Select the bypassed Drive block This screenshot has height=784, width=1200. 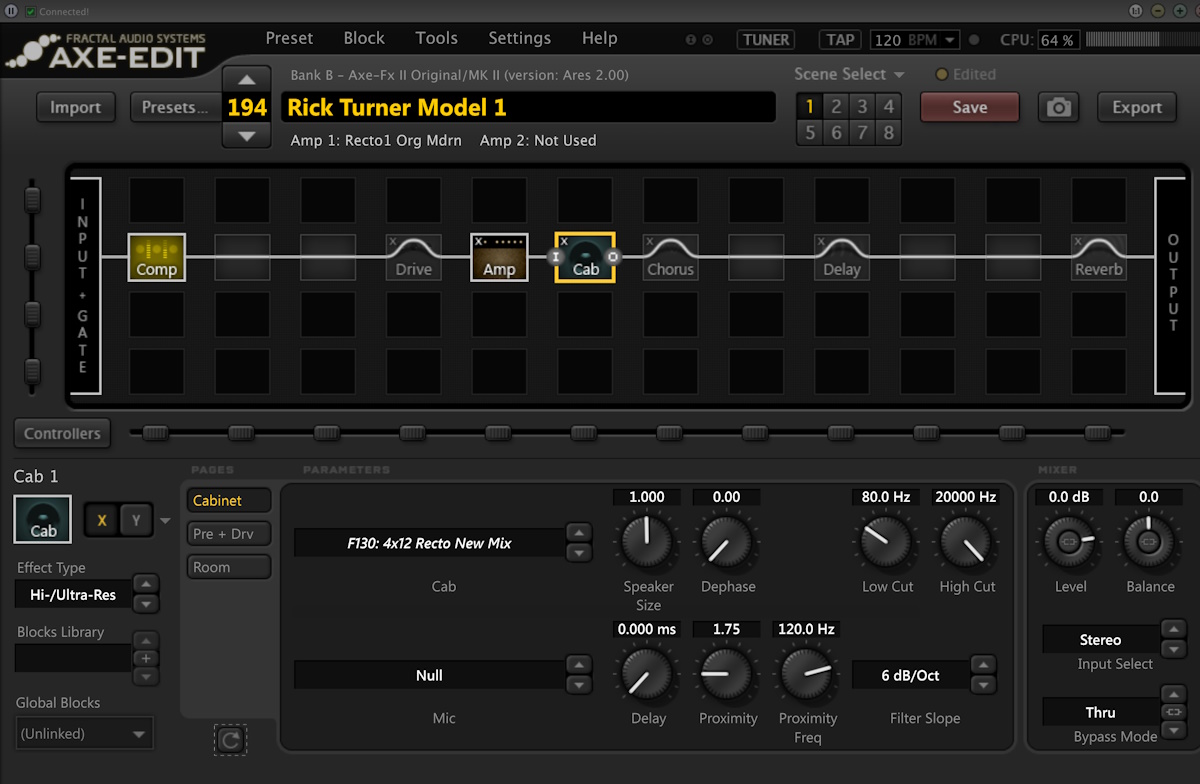[414, 257]
